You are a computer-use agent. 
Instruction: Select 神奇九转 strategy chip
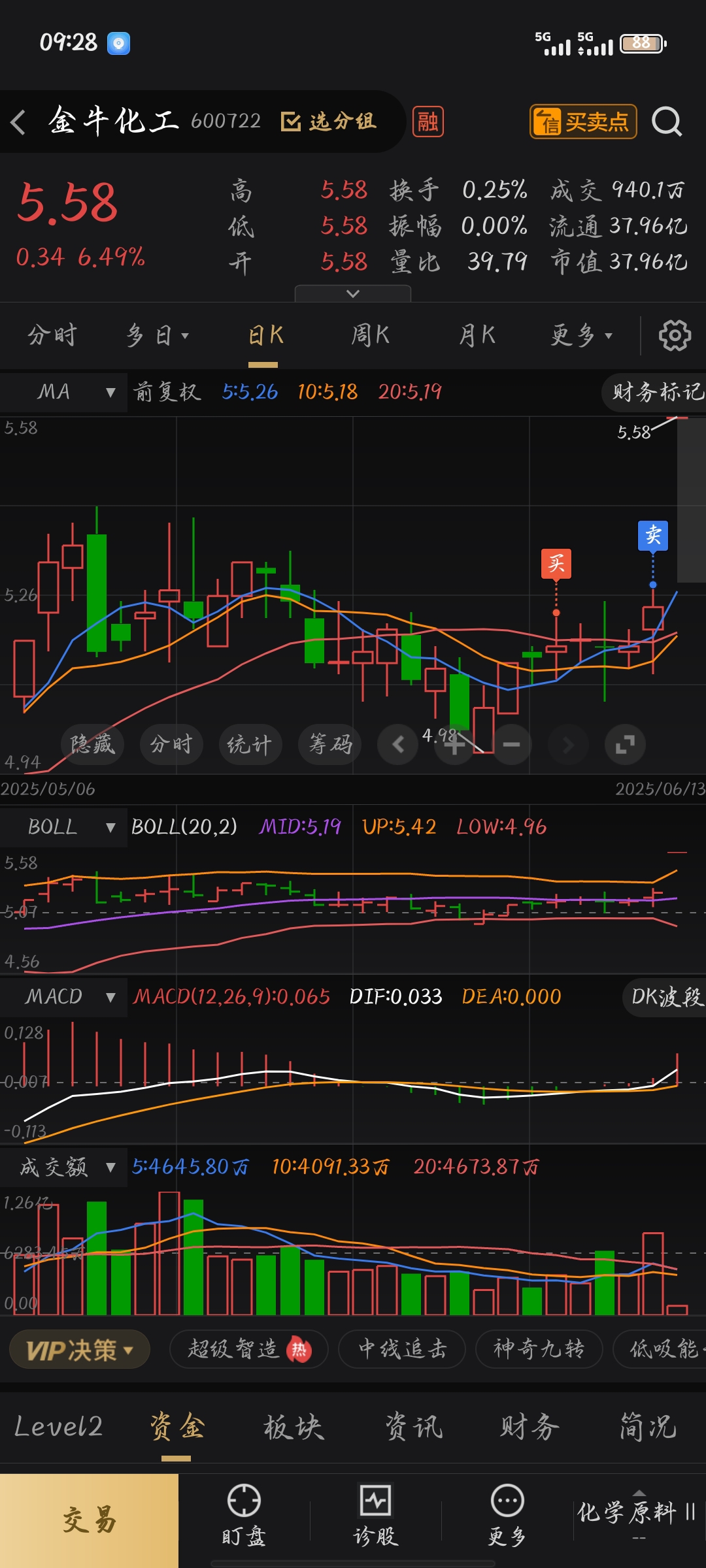(539, 1350)
